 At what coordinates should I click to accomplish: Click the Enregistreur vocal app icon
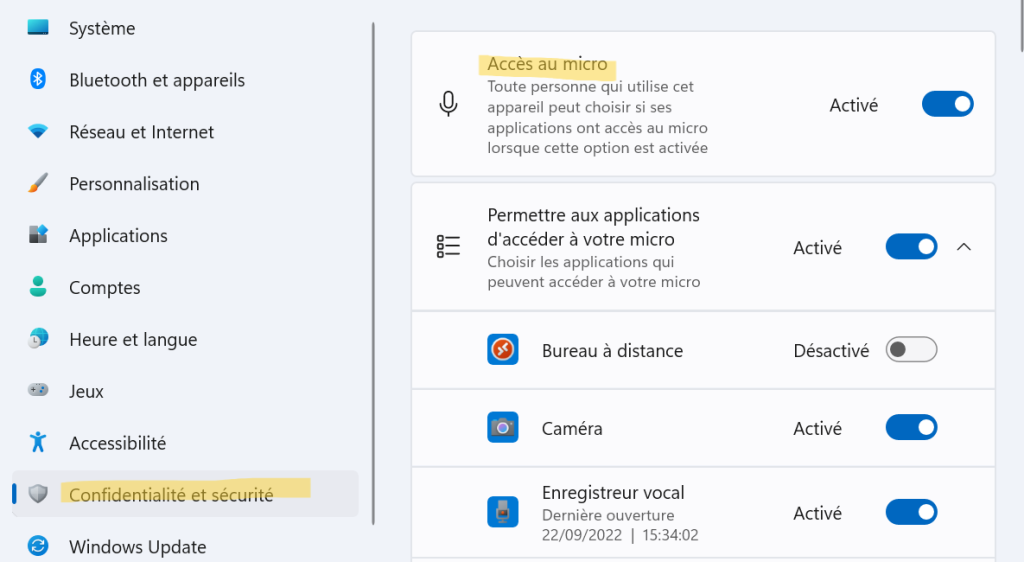(x=503, y=512)
